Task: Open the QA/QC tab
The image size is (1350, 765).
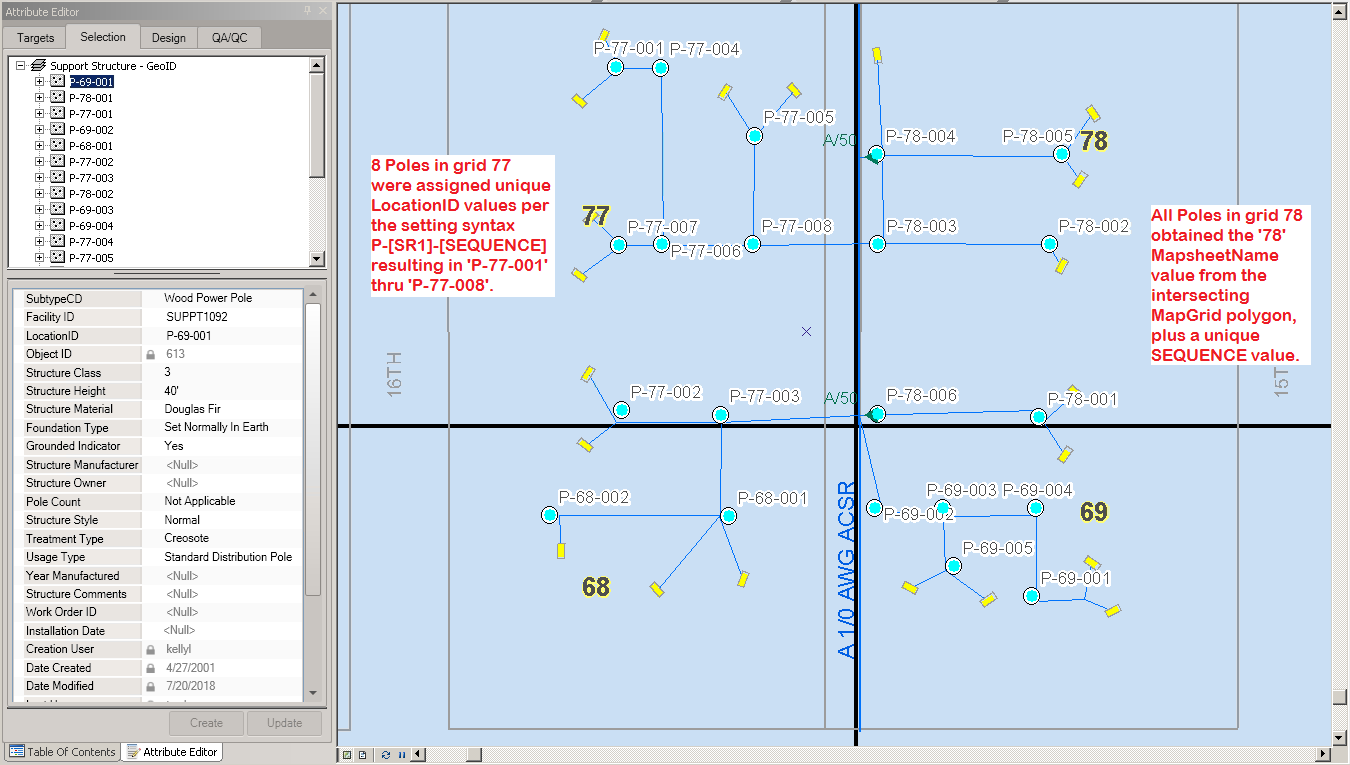Action: (228, 37)
